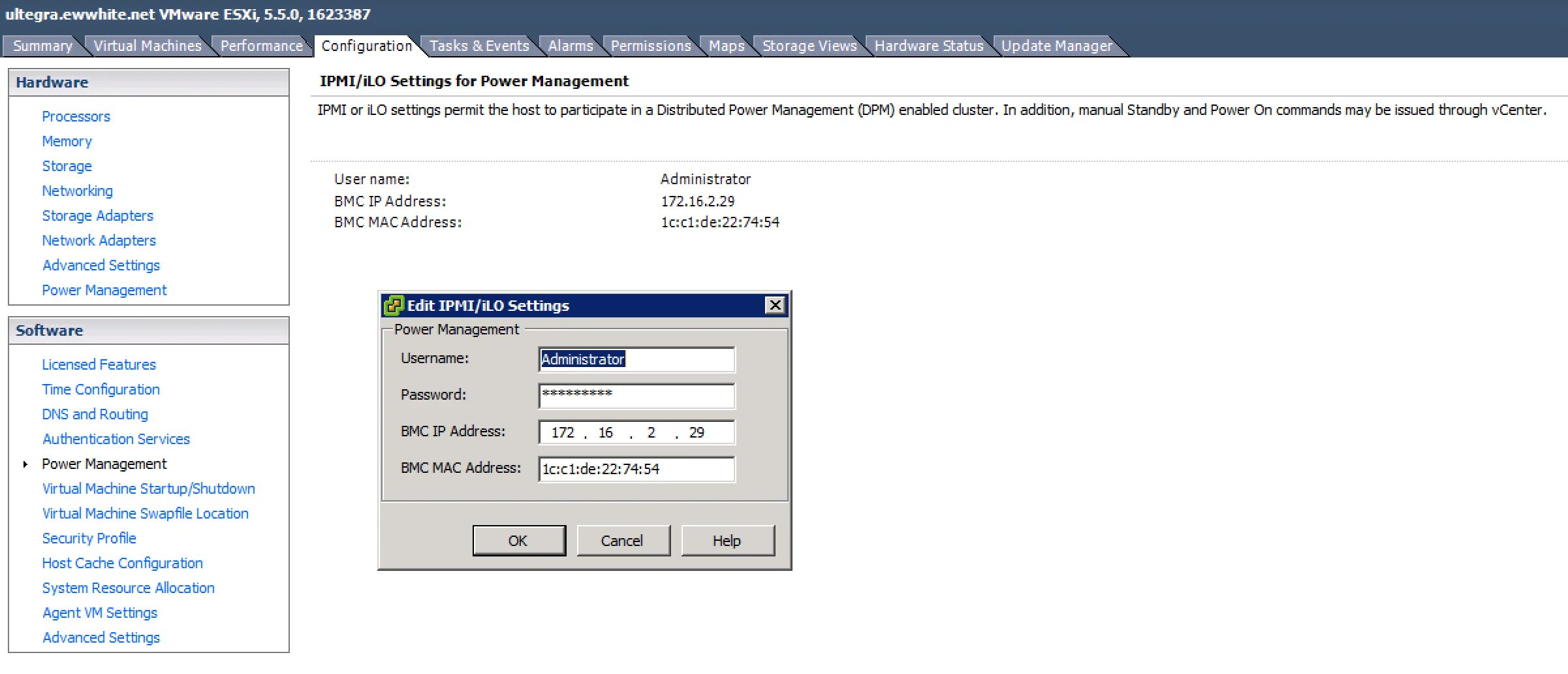Image resolution: width=1568 pixels, height=674 pixels.
Task: Open the Networking configuration link
Action: pyautogui.click(x=78, y=191)
